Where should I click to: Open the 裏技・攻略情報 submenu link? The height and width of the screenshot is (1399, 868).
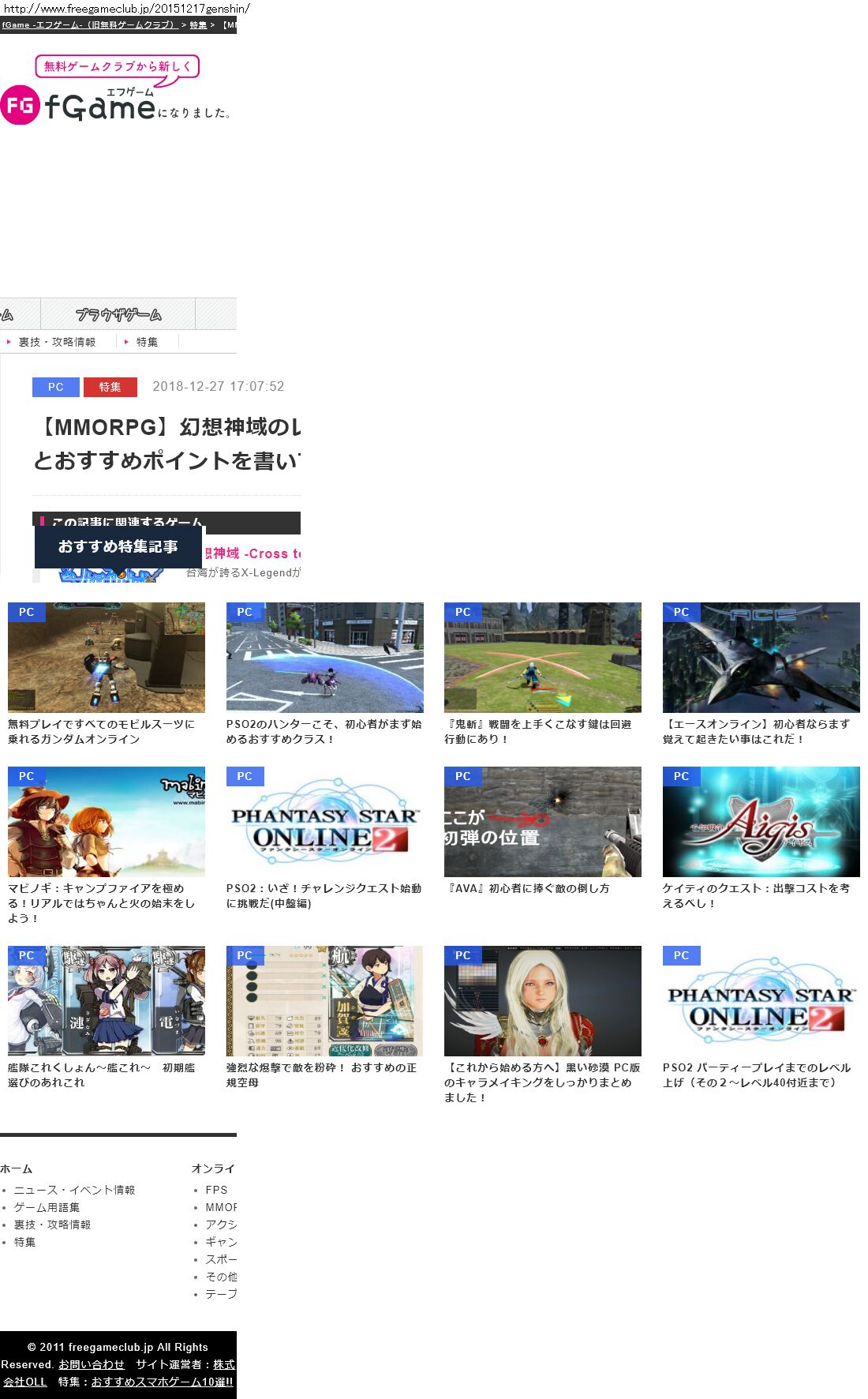tap(57, 342)
